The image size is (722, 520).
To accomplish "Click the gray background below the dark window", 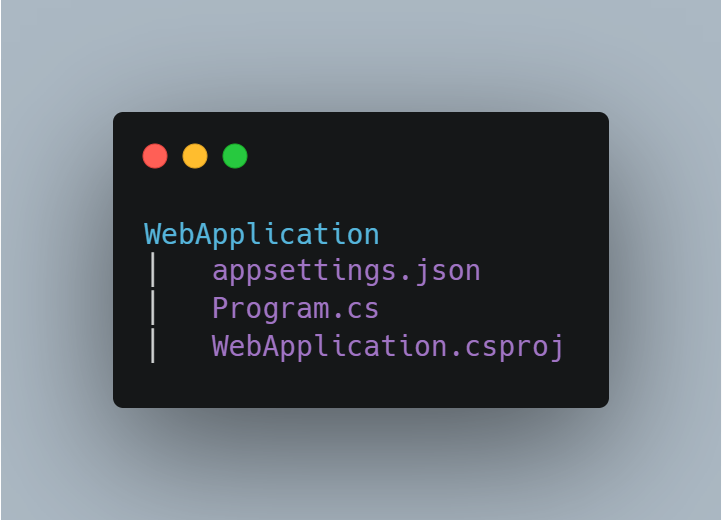I will (361, 465).
